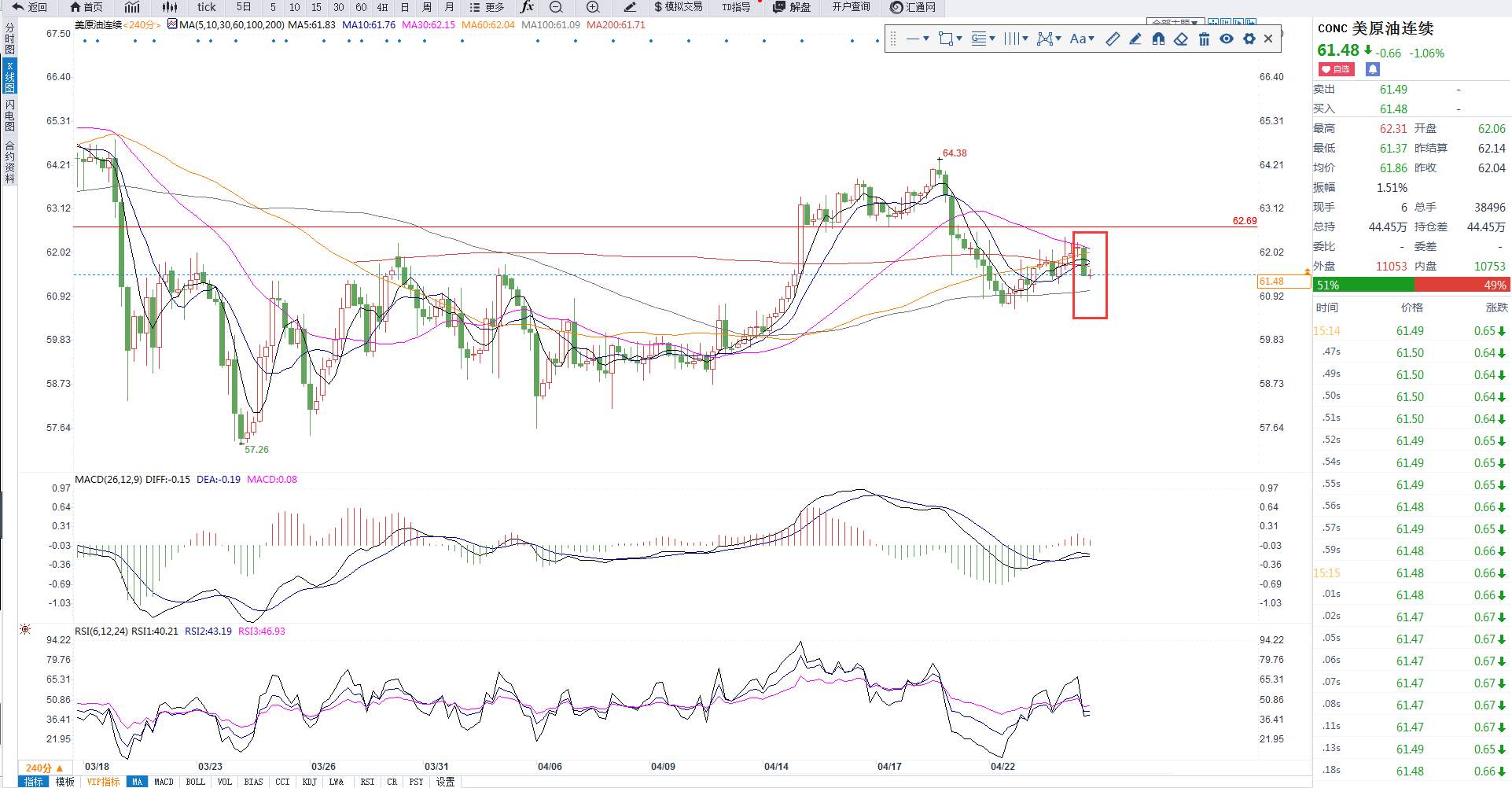The height and width of the screenshot is (788, 1512).
Task: Click the sun icon beside RSI panel
Action: [25, 629]
